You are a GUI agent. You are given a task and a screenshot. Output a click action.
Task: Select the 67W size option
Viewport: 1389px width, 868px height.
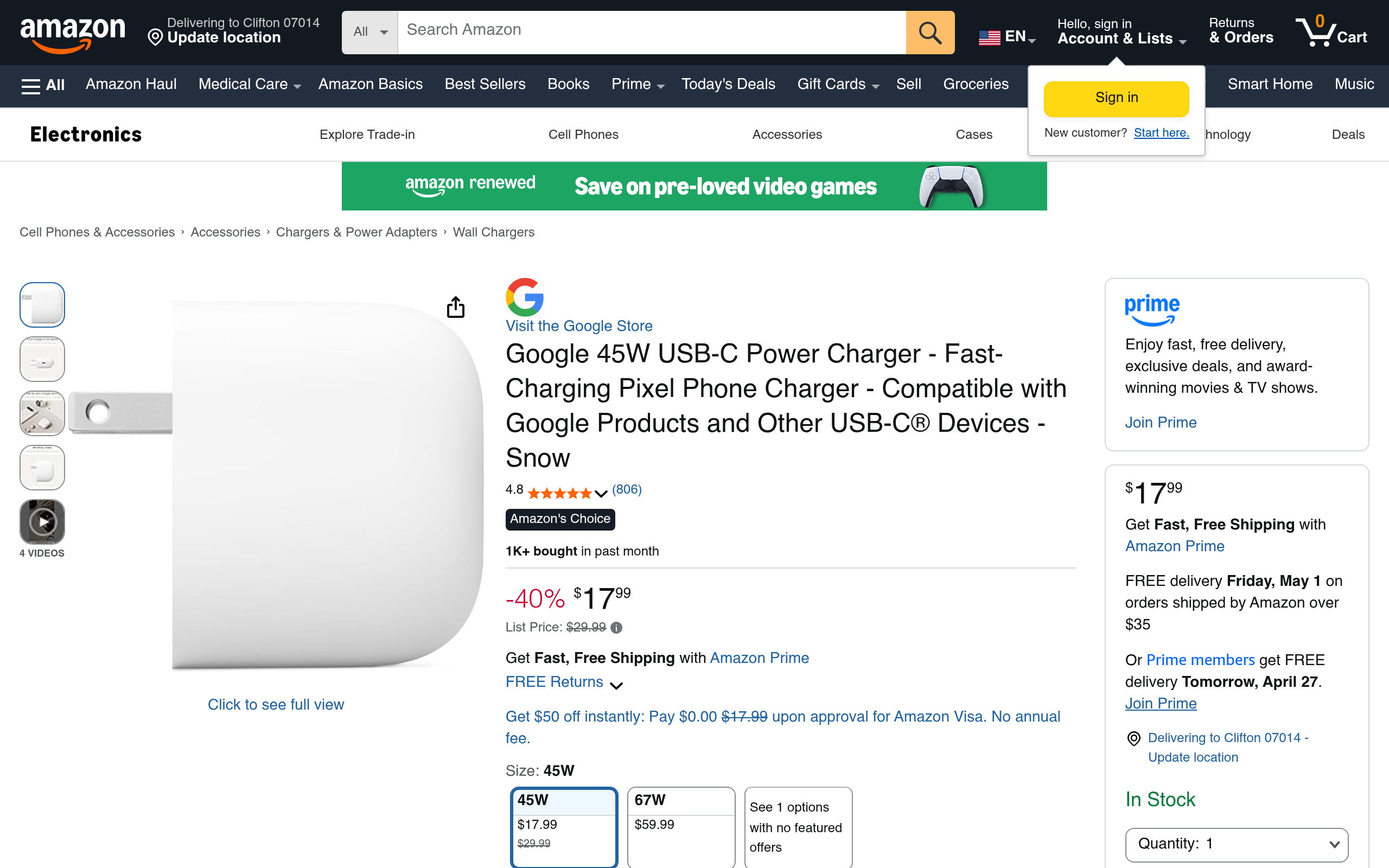(681, 826)
